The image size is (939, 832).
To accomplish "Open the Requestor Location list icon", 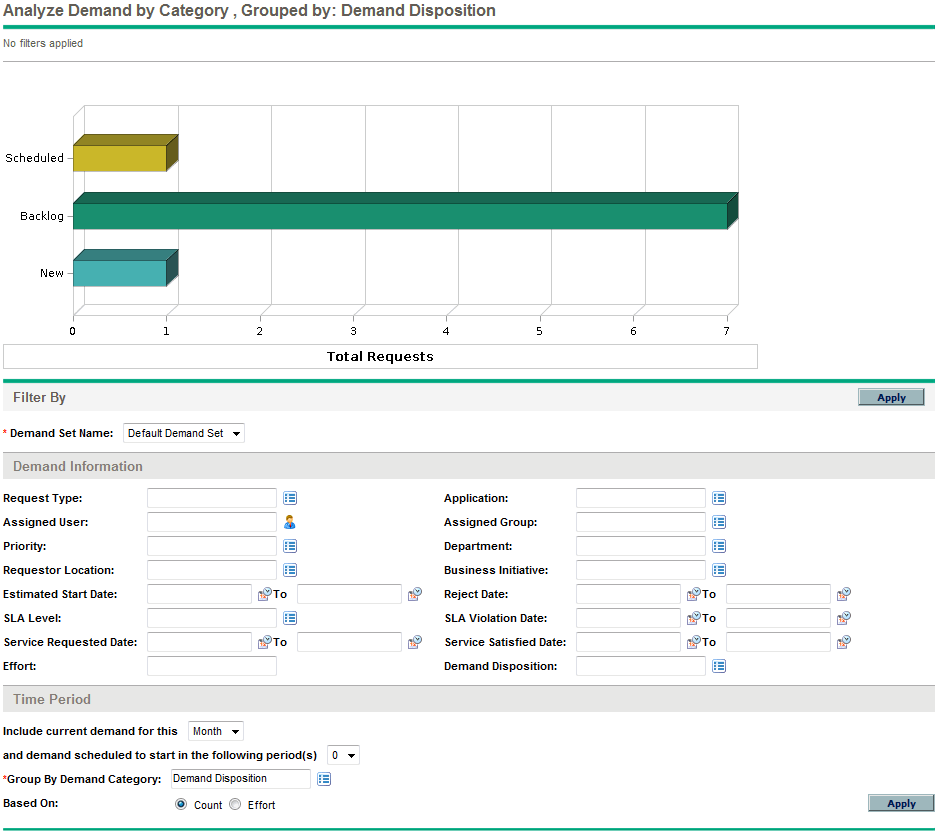I will [x=290, y=570].
